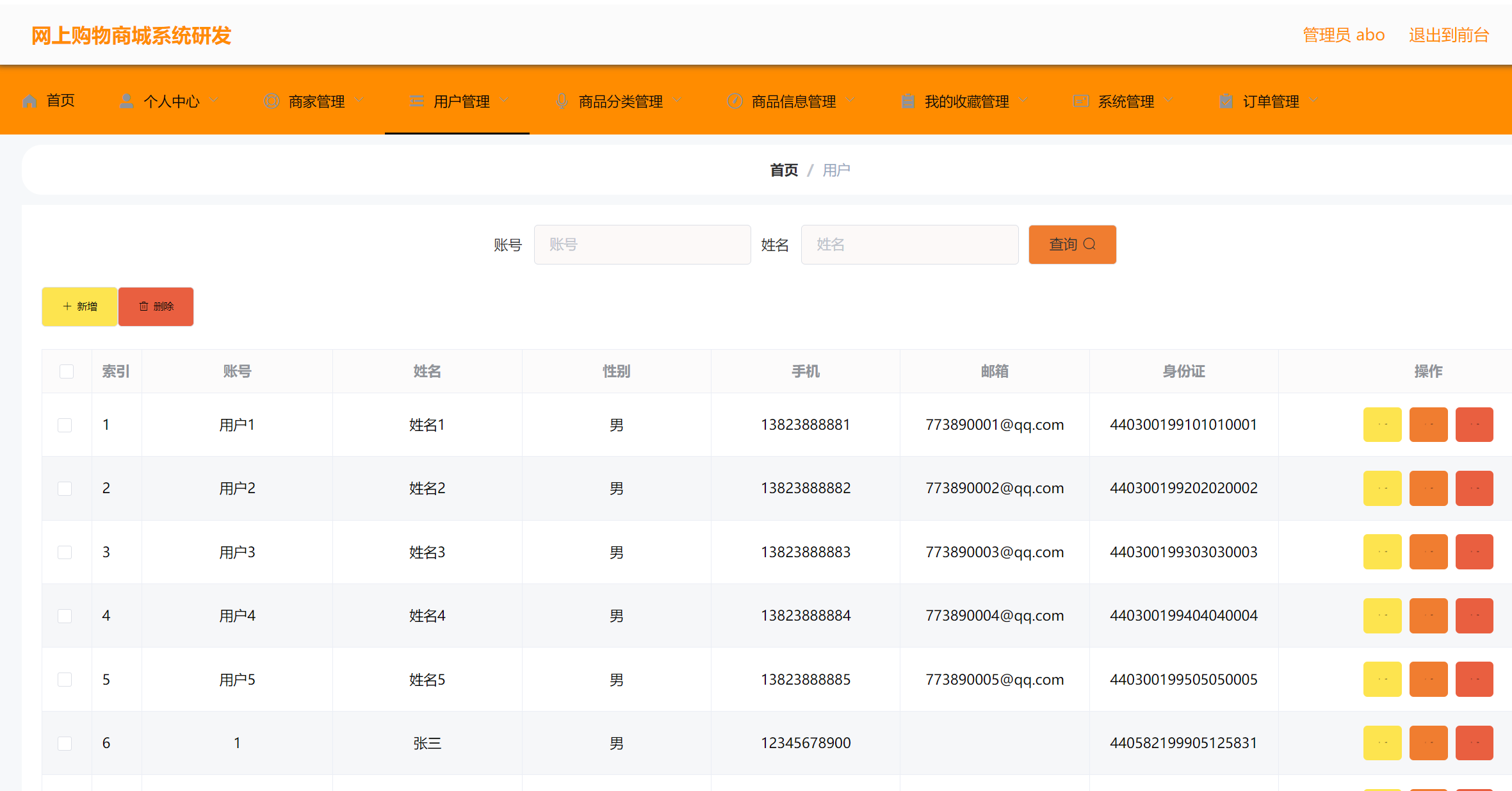Click the red delete button on 用户2's row
The width and height of the screenshot is (1512, 791).
pos(1474,487)
